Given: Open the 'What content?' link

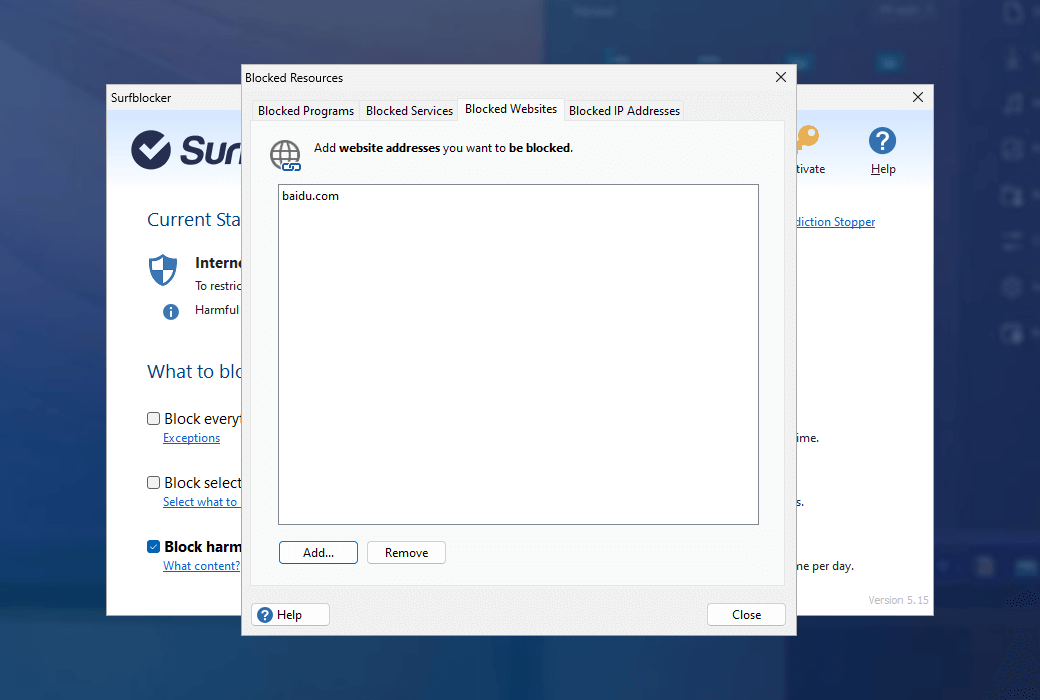Looking at the screenshot, I should tap(202, 566).
